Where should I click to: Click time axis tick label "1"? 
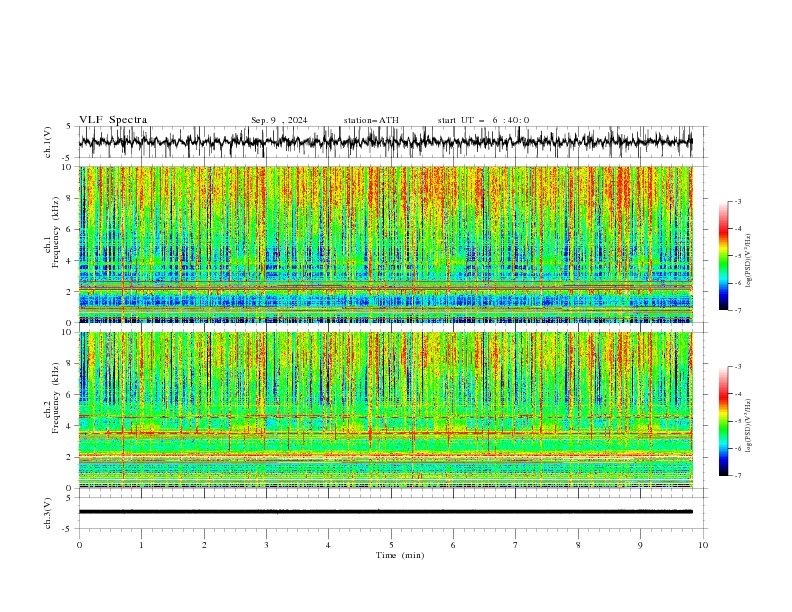pos(141,545)
